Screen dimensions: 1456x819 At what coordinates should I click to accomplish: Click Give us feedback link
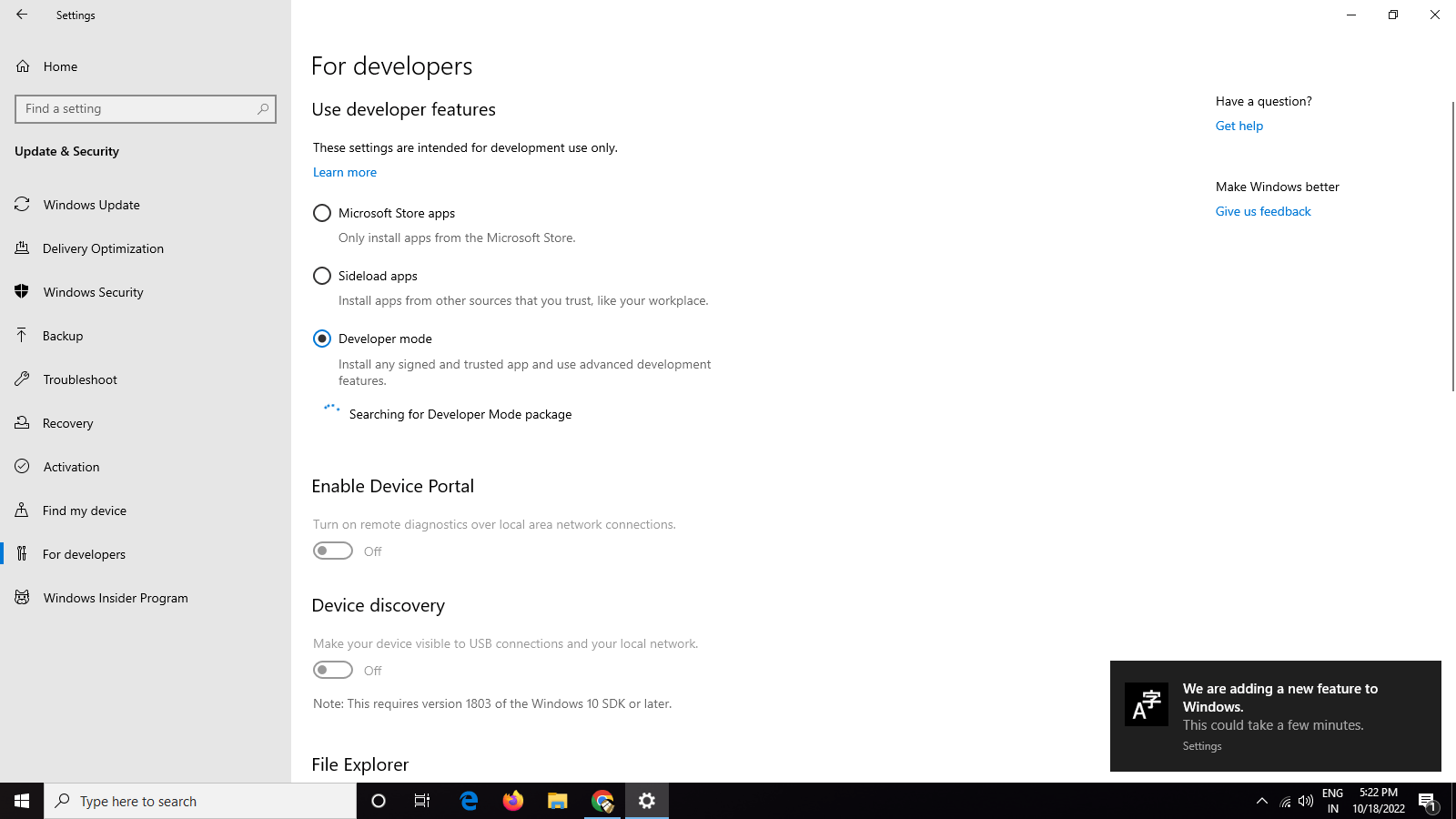(1263, 211)
